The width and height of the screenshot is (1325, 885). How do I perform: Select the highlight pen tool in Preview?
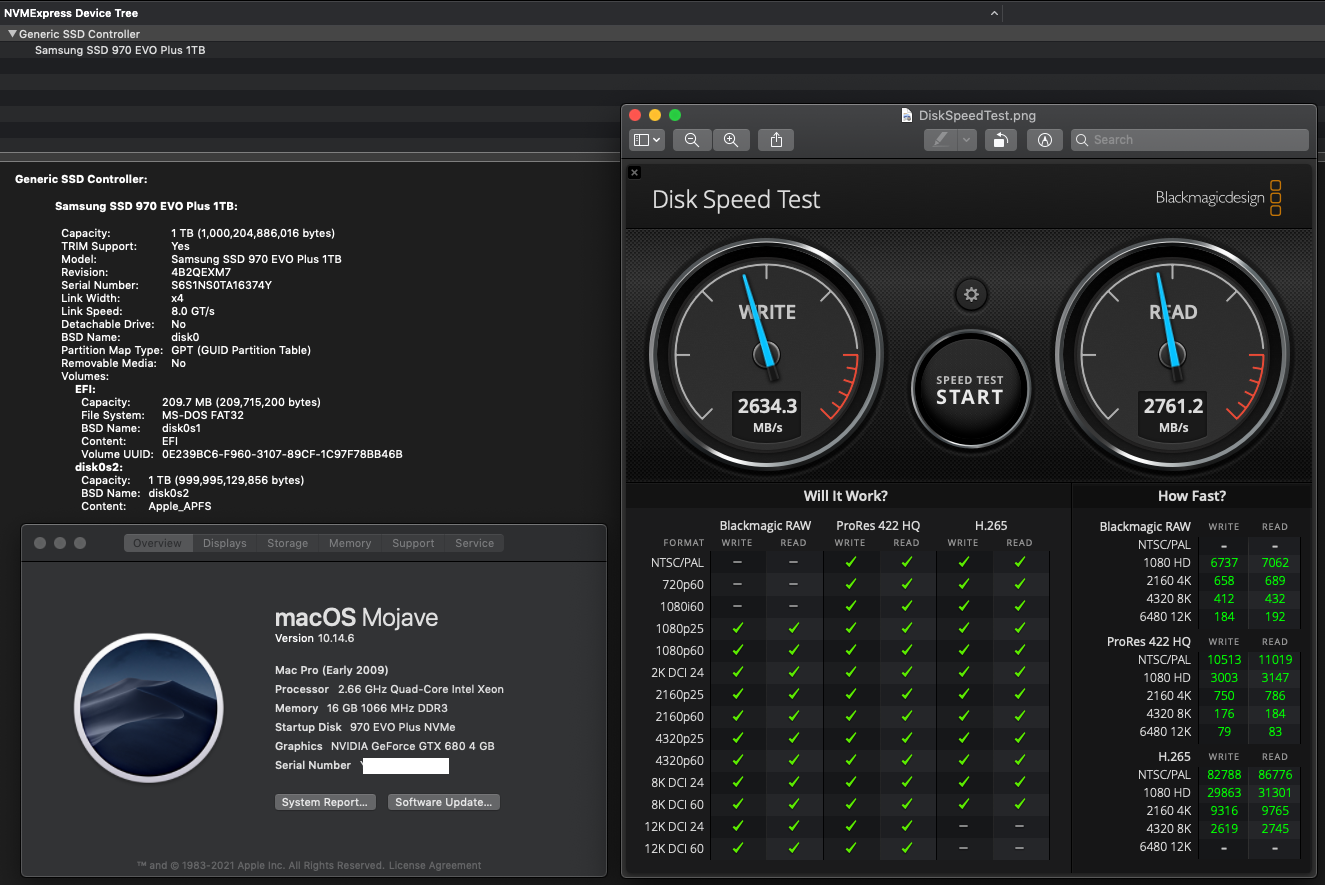[x=940, y=140]
